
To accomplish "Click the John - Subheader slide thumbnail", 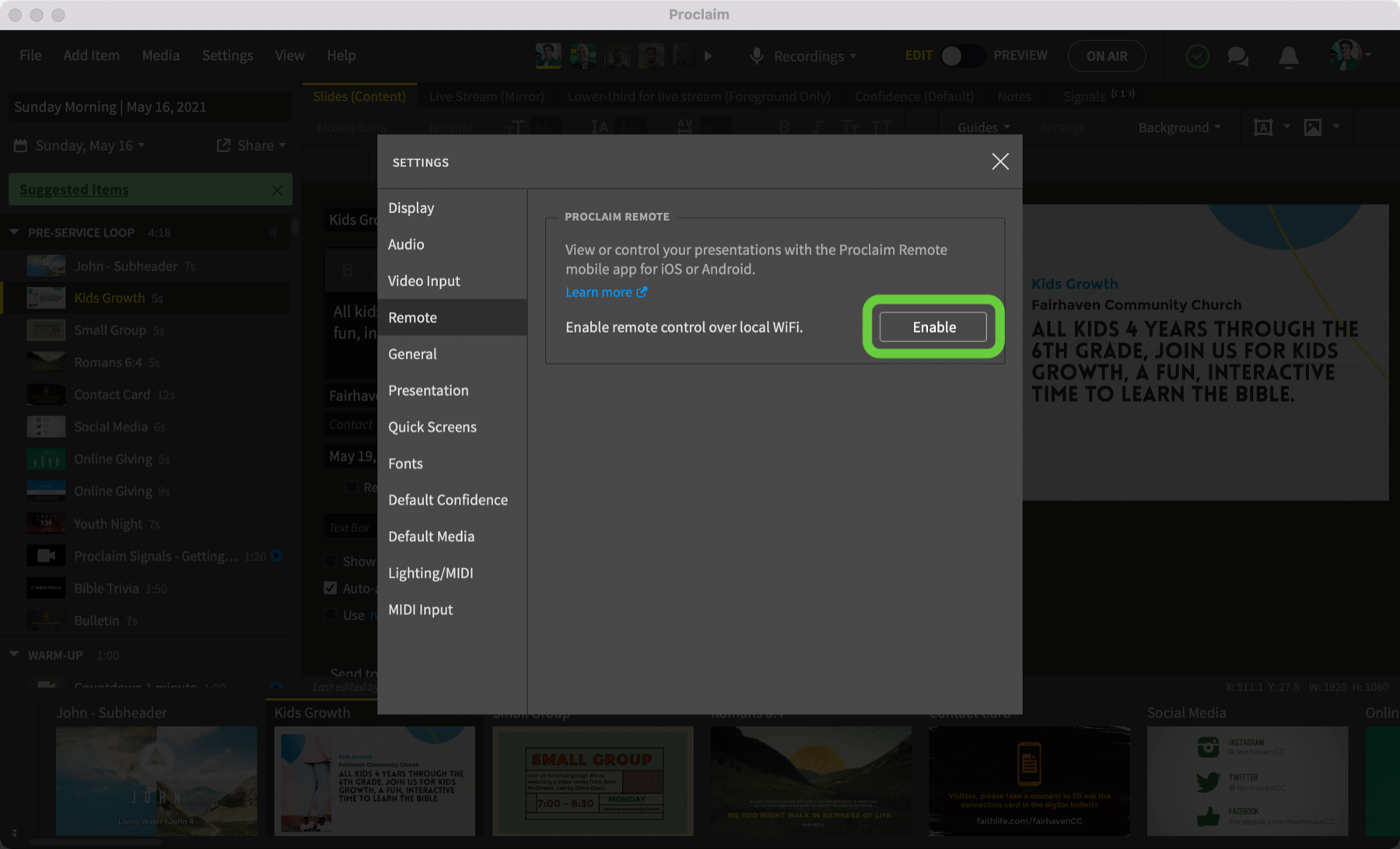I will click(156, 781).
